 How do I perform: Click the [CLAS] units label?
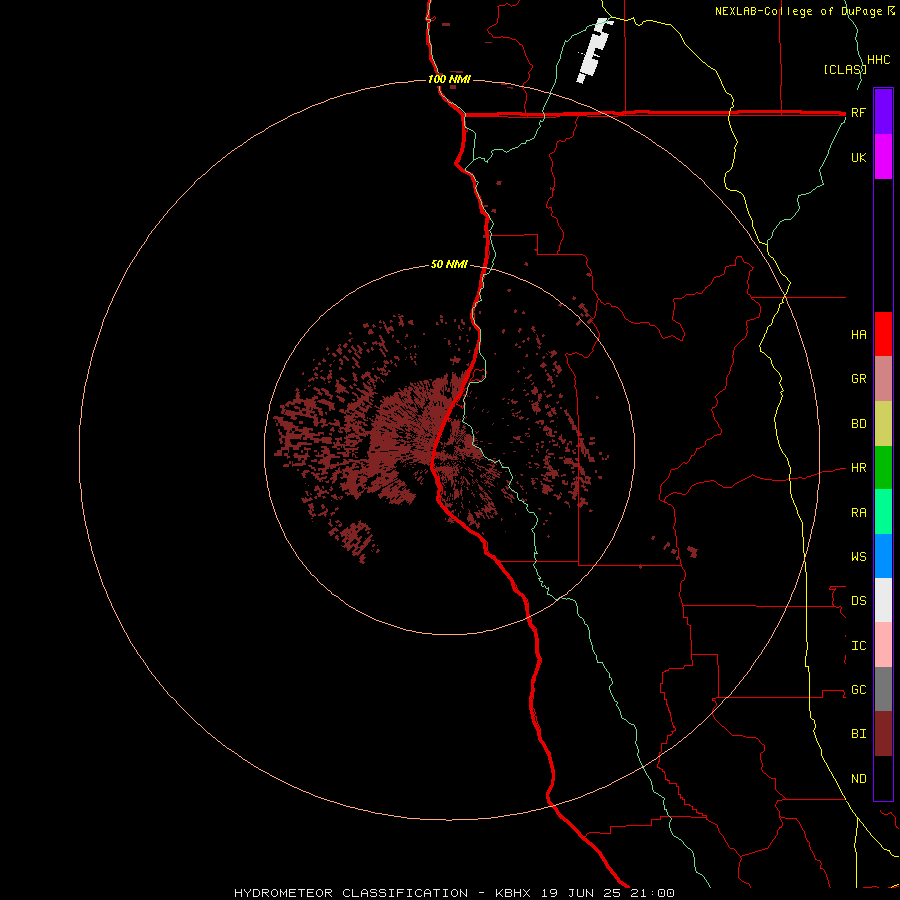(845, 70)
